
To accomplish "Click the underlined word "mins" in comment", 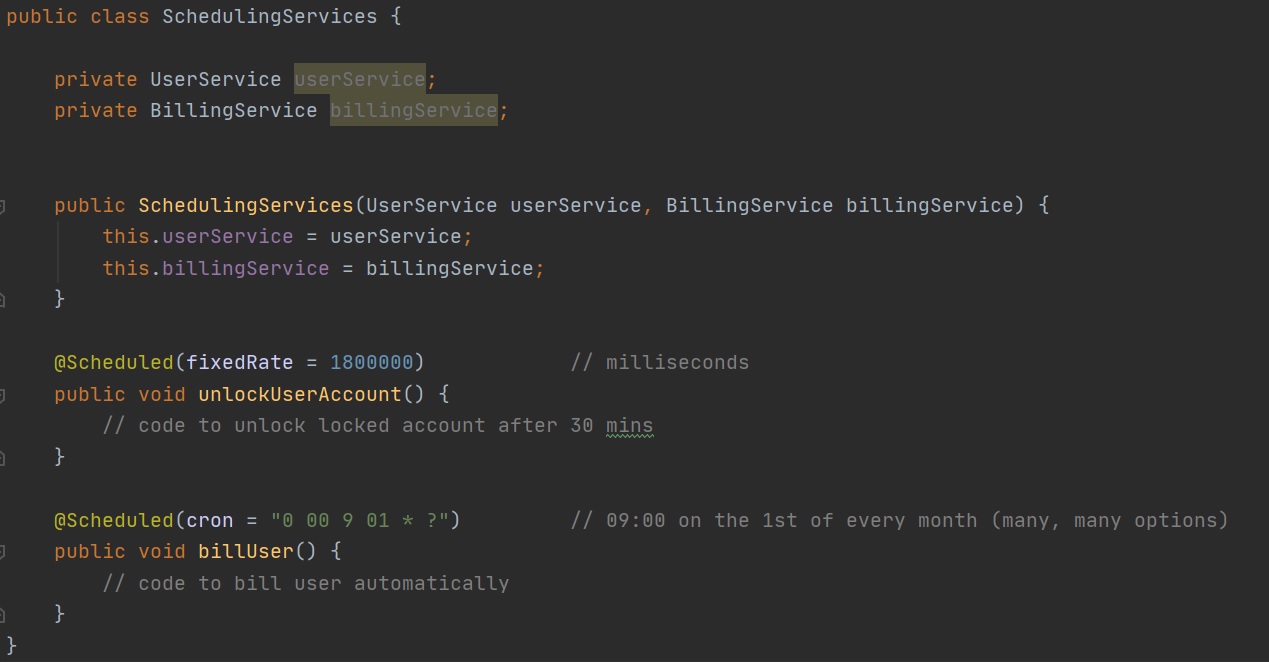I will coord(629,425).
